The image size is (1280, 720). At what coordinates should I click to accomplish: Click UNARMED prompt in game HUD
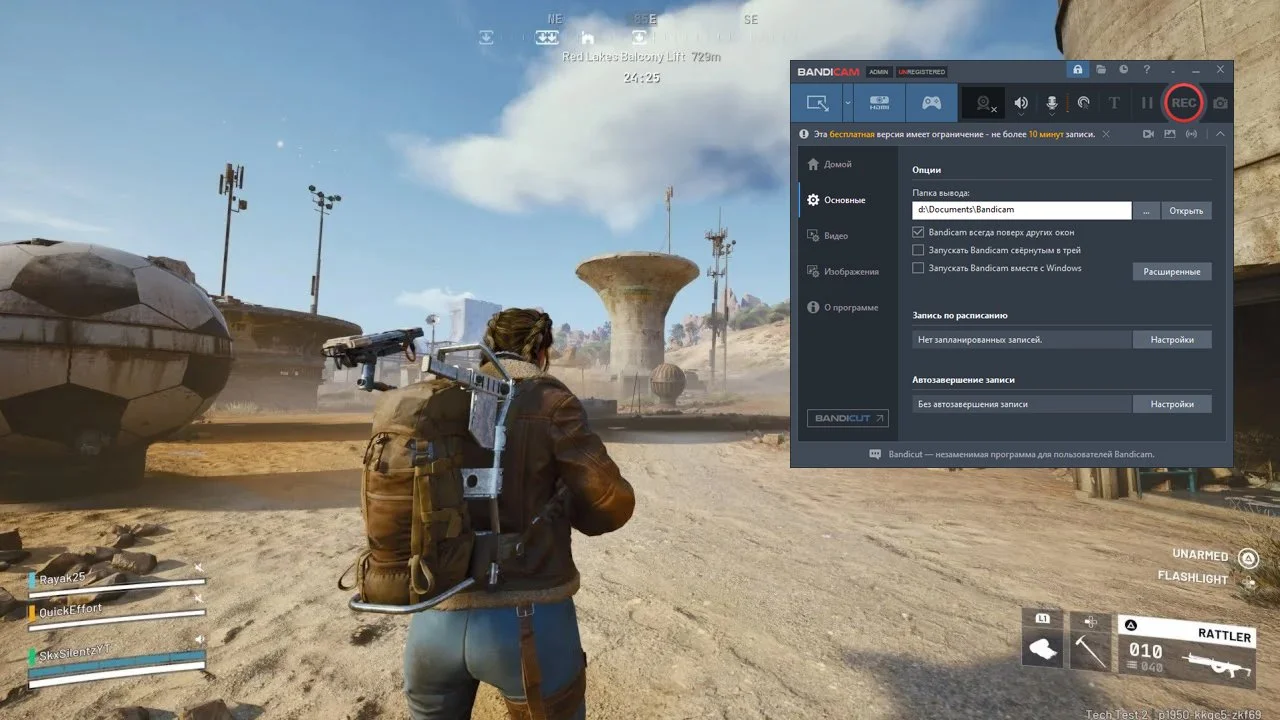[1200, 556]
